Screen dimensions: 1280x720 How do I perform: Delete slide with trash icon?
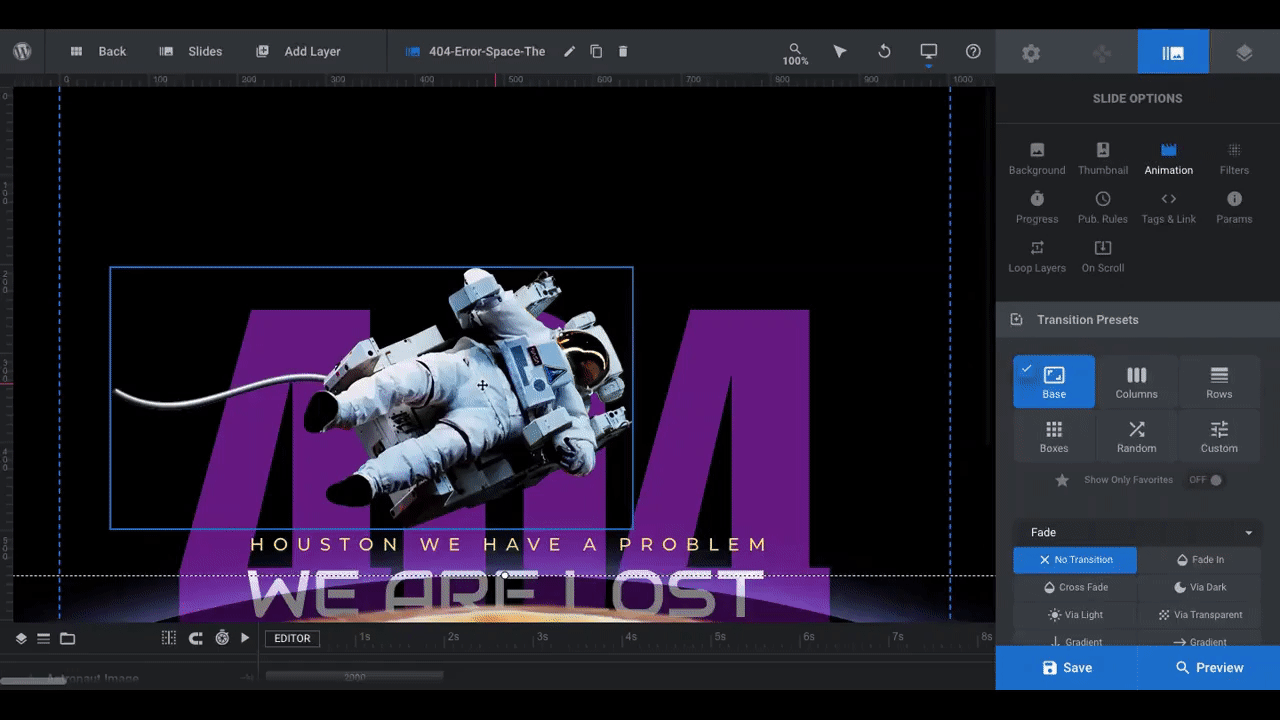pyautogui.click(x=623, y=51)
